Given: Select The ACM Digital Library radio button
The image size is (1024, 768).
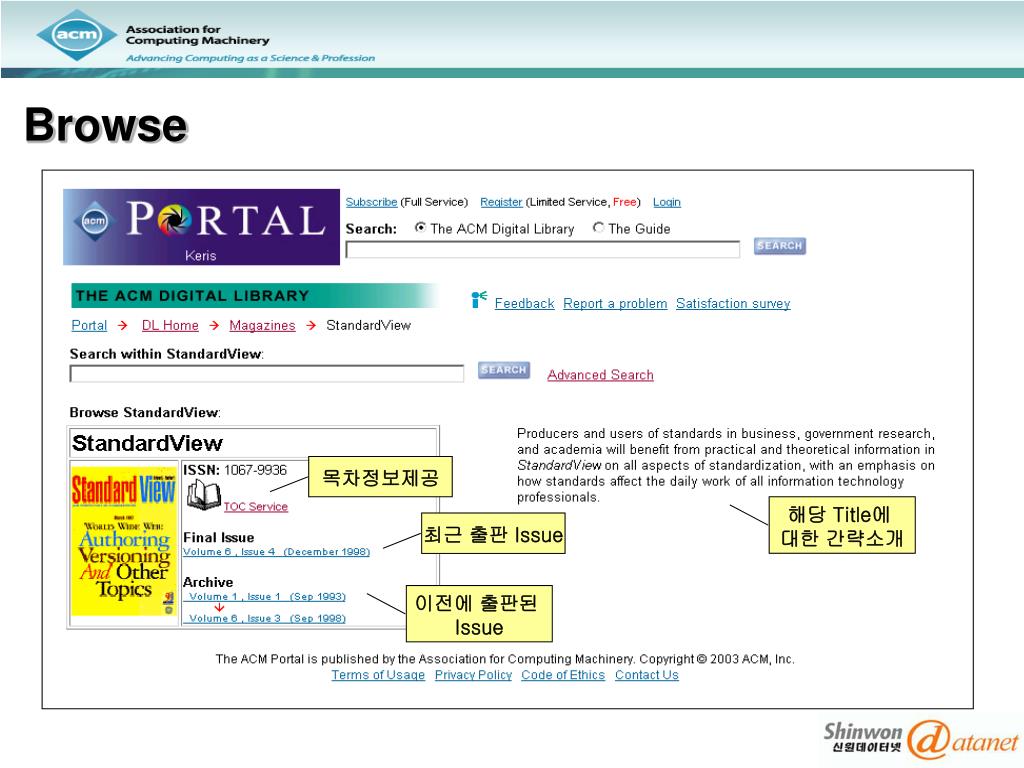Looking at the screenshot, I should [x=421, y=227].
